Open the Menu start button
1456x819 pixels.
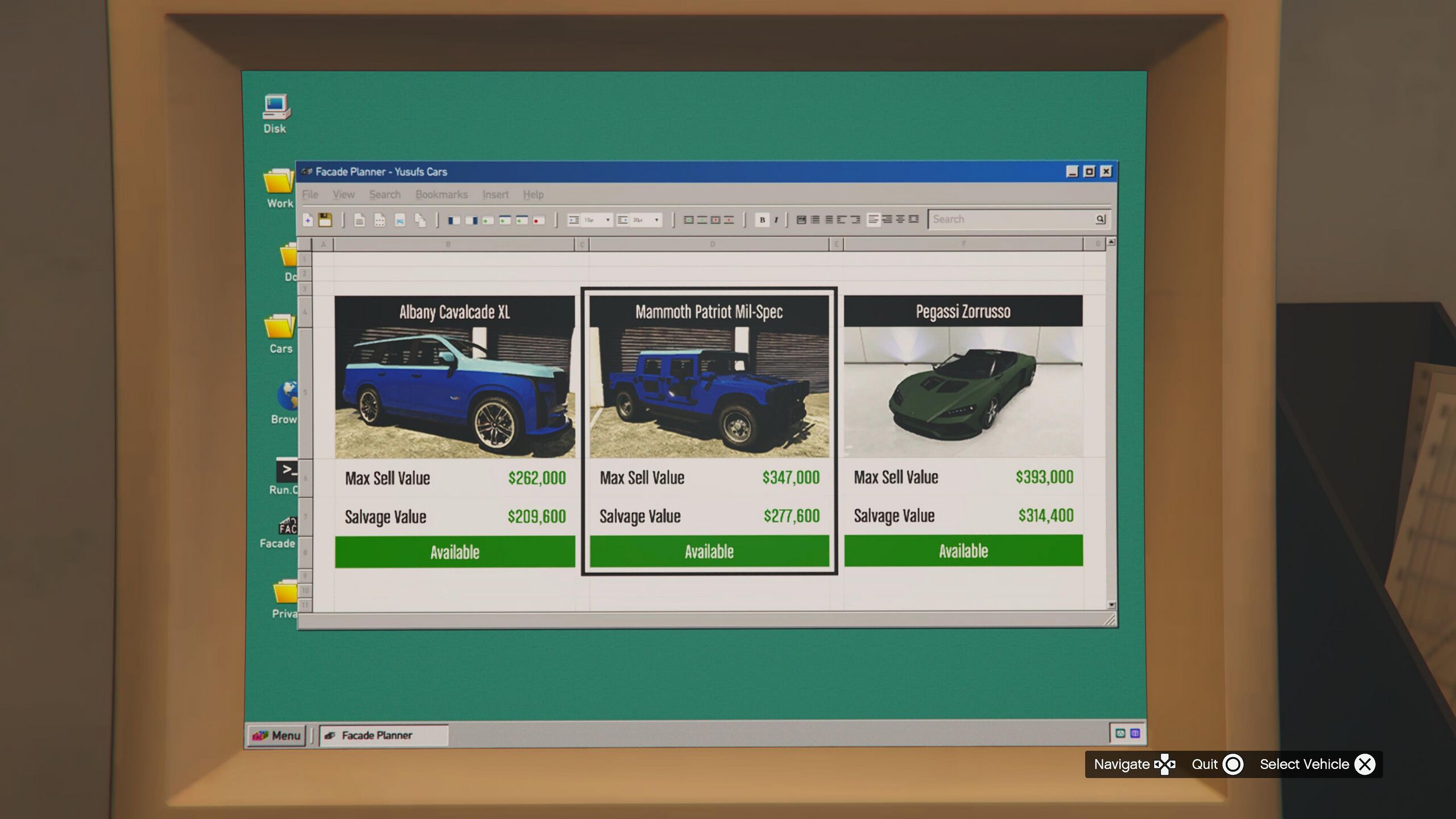(x=276, y=735)
